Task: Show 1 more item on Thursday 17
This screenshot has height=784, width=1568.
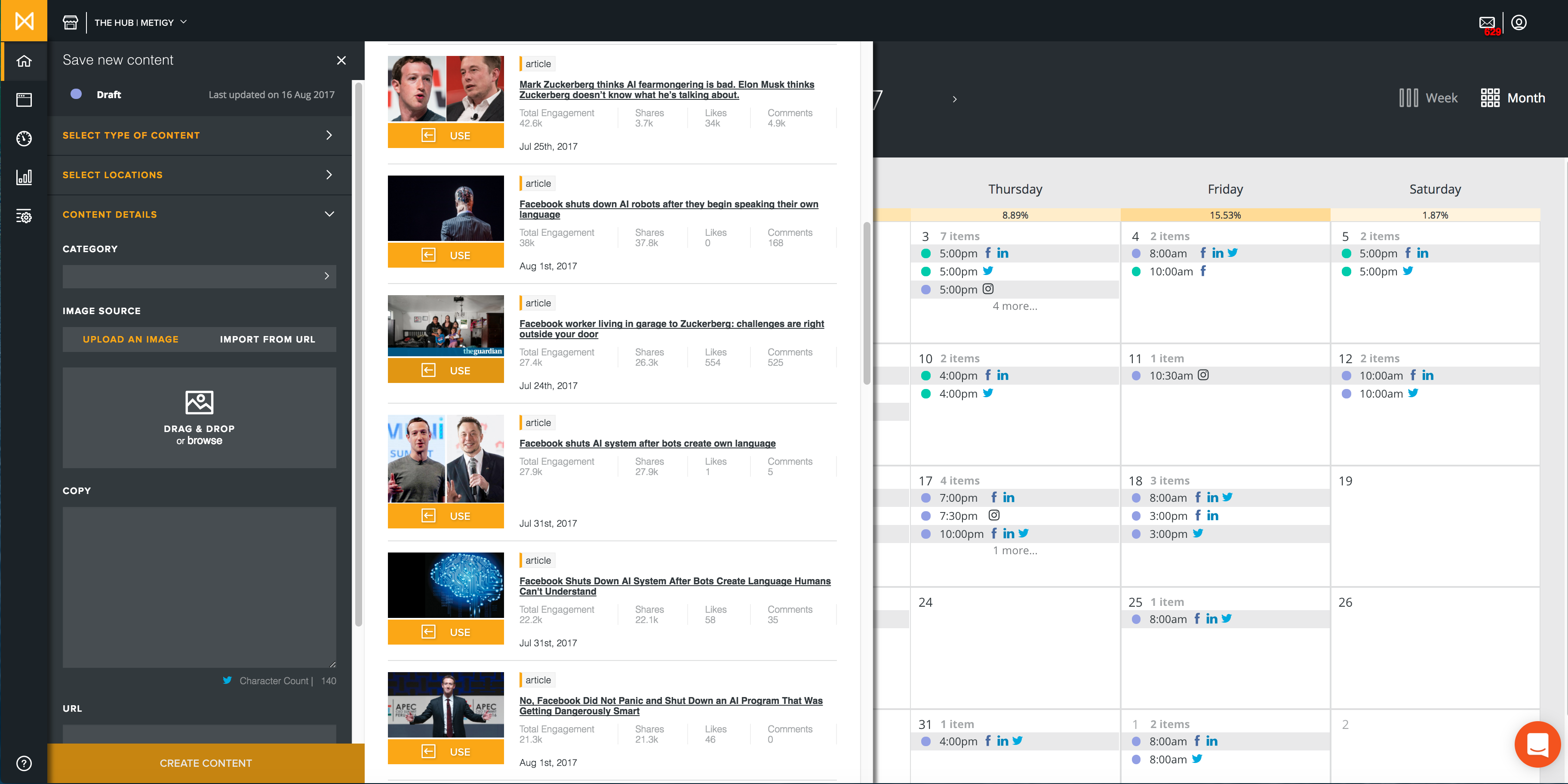Action: point(1015,550)
